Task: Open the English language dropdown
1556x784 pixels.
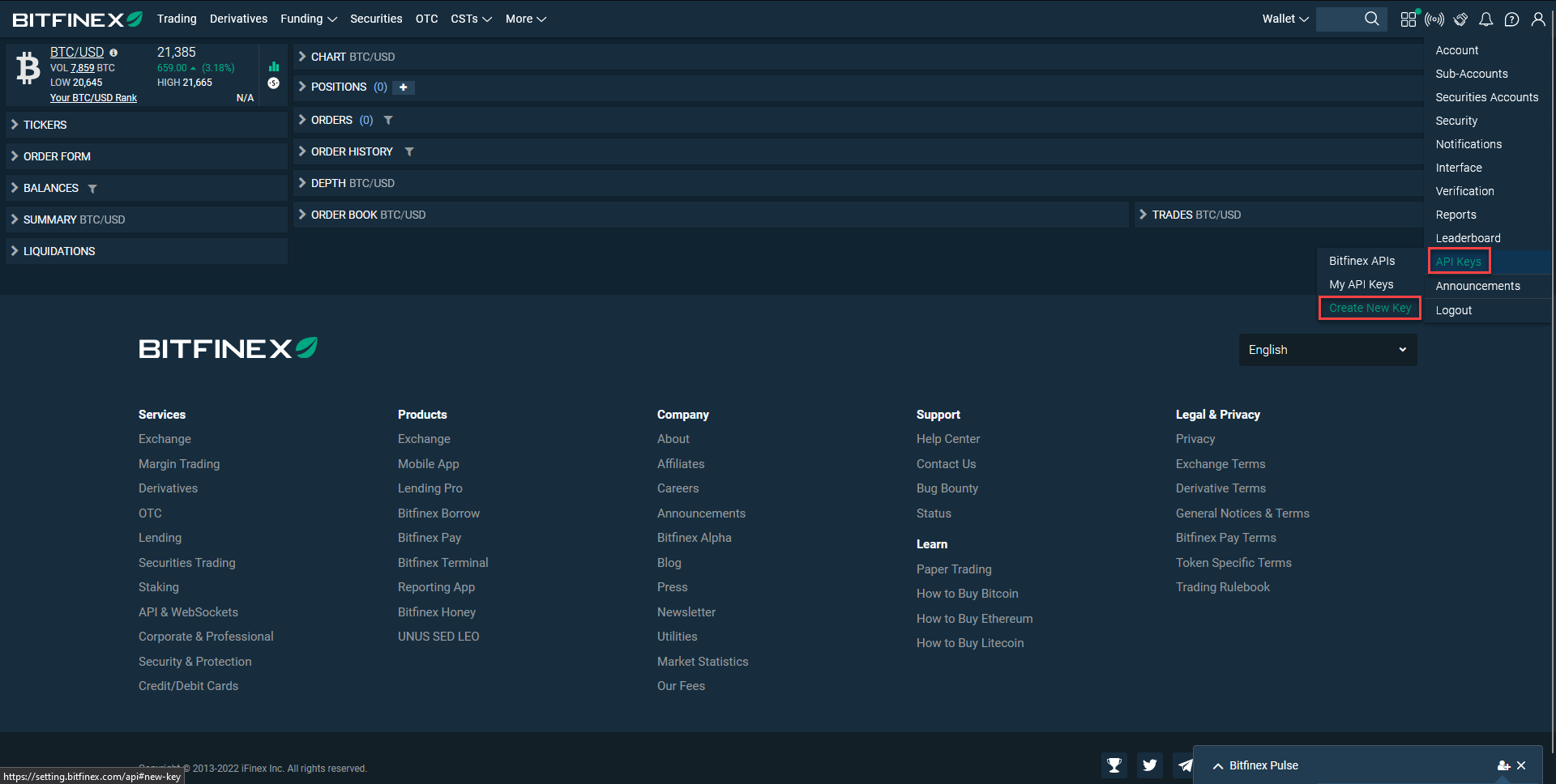Action: click(1327, 349)
